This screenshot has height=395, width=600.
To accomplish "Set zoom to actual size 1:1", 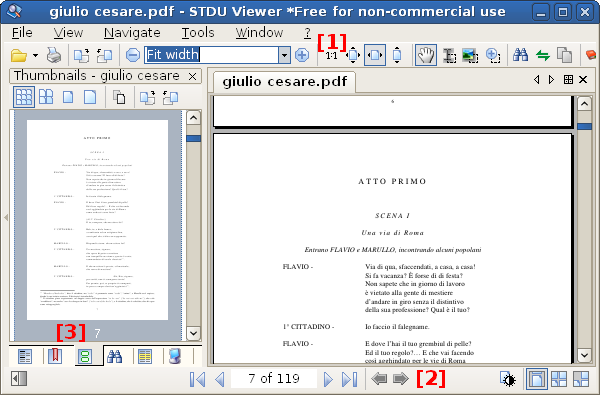I will tap(331, 55).
